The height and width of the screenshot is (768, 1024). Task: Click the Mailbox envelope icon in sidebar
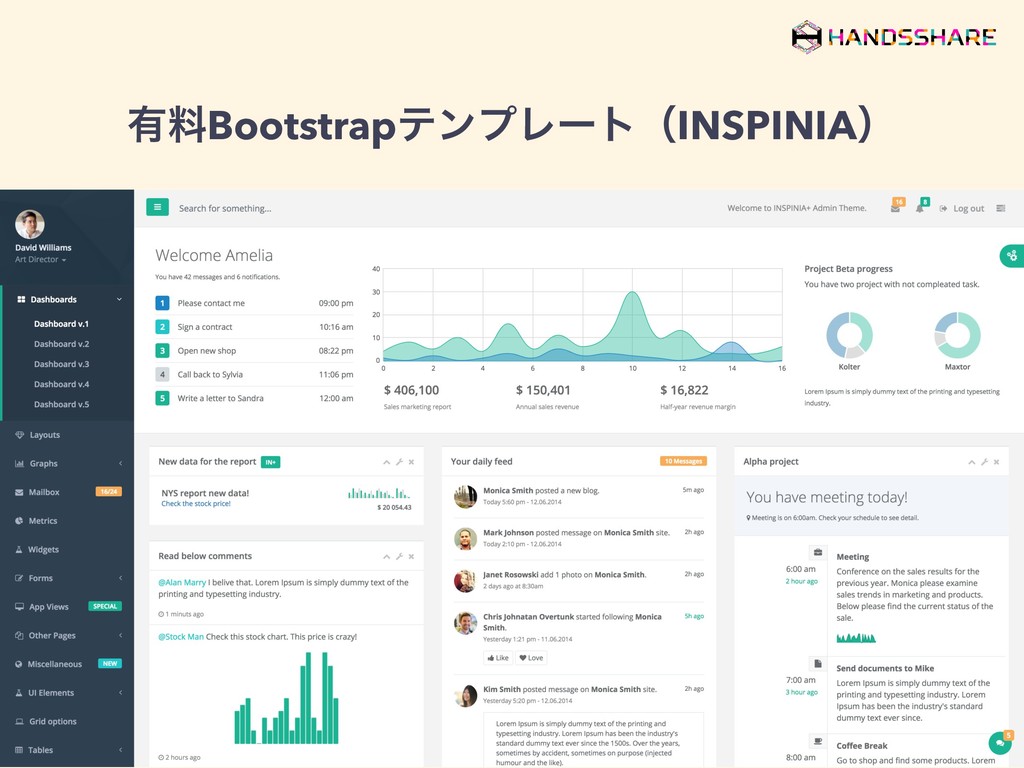[x=19, y=492]
